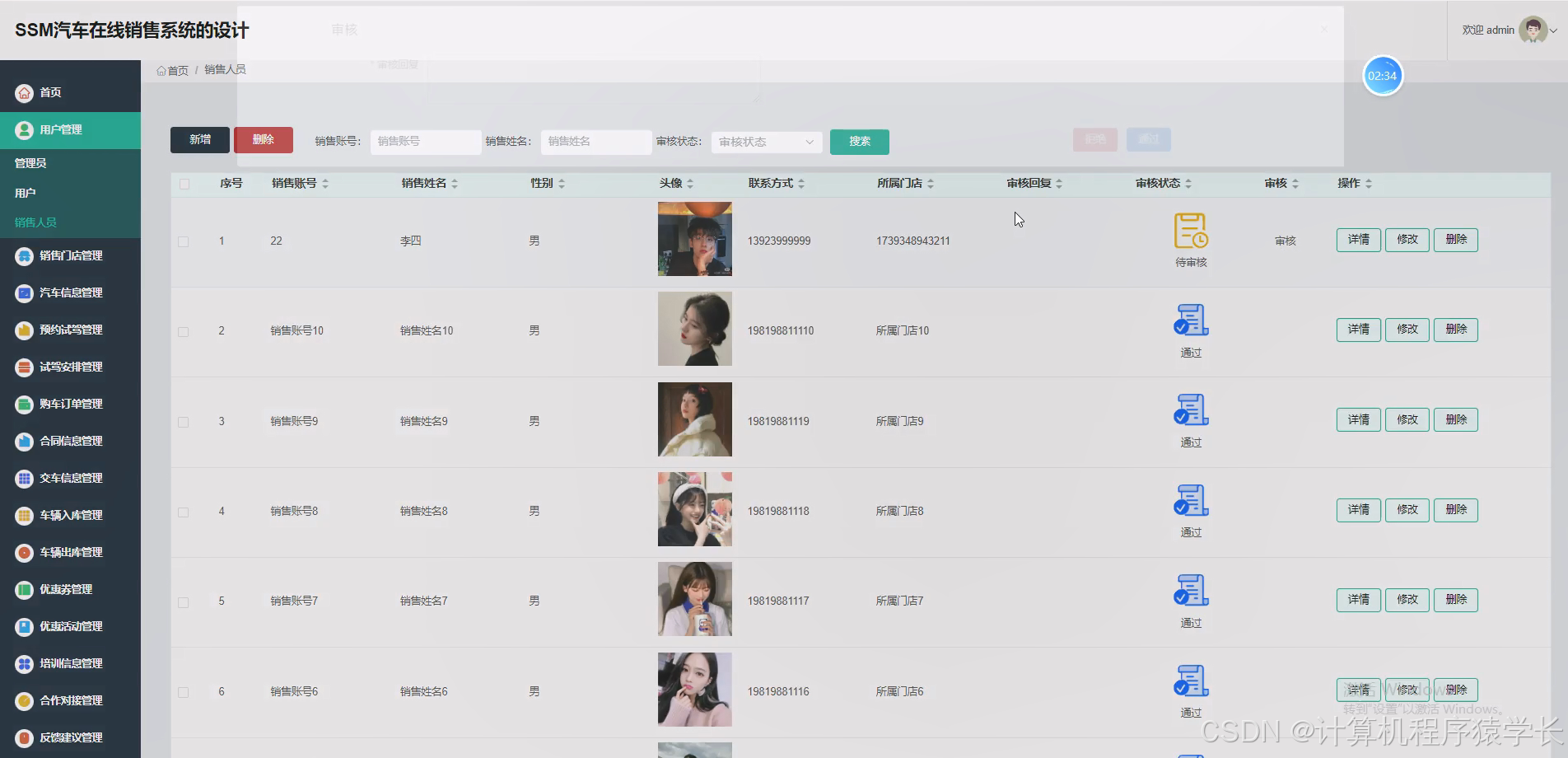1568x758 pixels.
Task: Click 修改 in the 销售姓名9 row
Action: click(x=1407, y=419)
